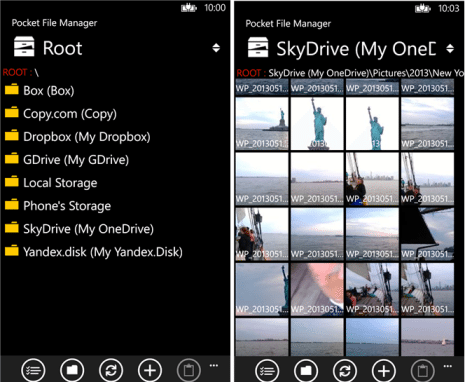This screenshot has width=465, height=382.
Task: Click the Yandex.disk folder's yellow icon
Action: click(12, 250)
